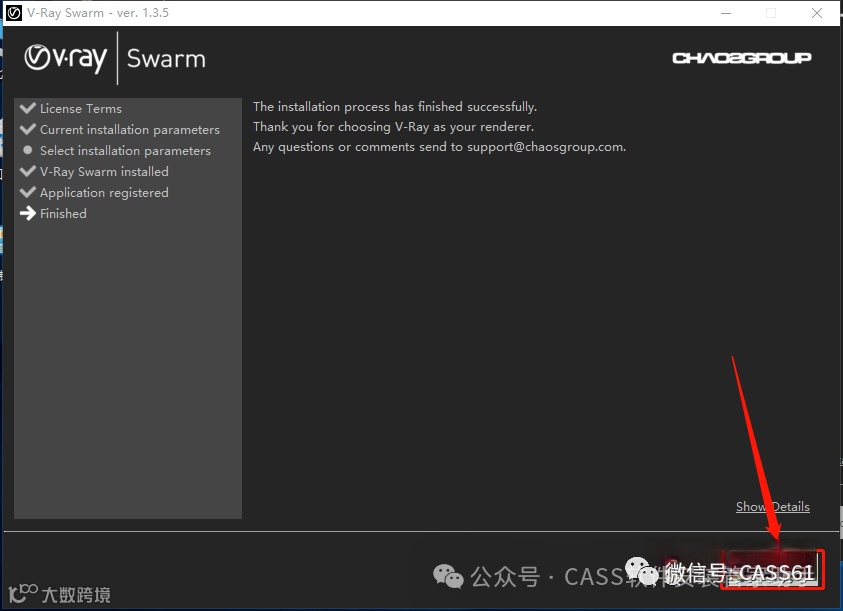The height and width of the screenshot is (611, 843).
Task: Select the Current installation parameters step
Action: [130, 130]
